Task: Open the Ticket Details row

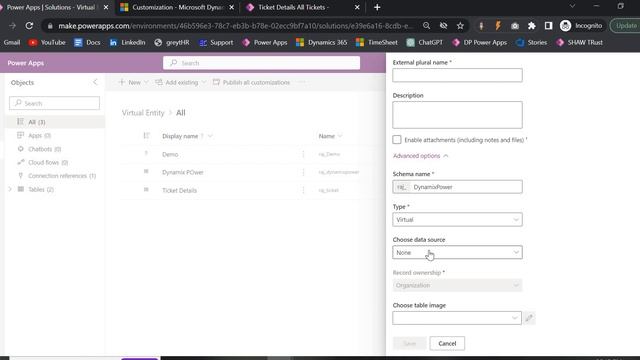Action: (x=179, y=190)
